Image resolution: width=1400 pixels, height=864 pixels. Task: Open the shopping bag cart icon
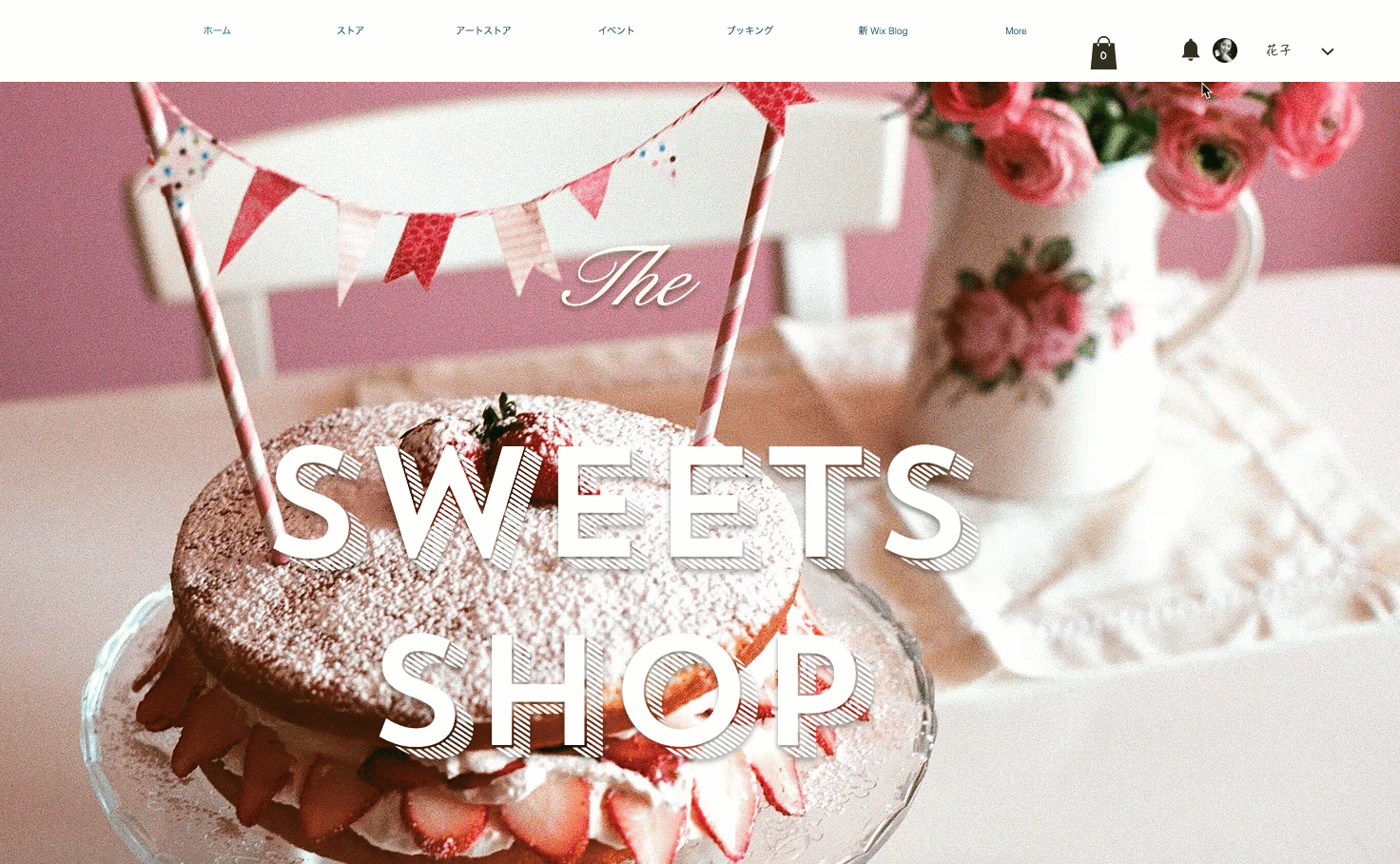1103,53
